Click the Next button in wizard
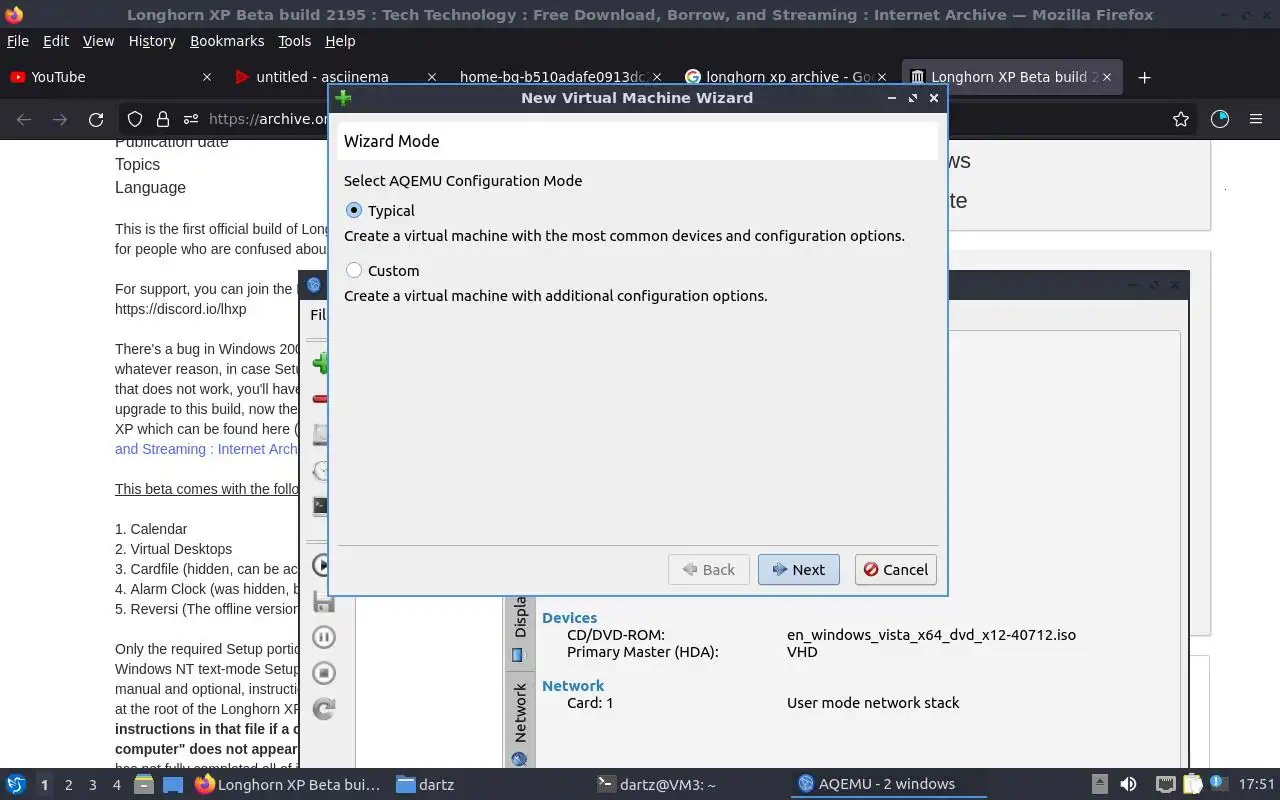1280x800 pixels. point(798,570)
